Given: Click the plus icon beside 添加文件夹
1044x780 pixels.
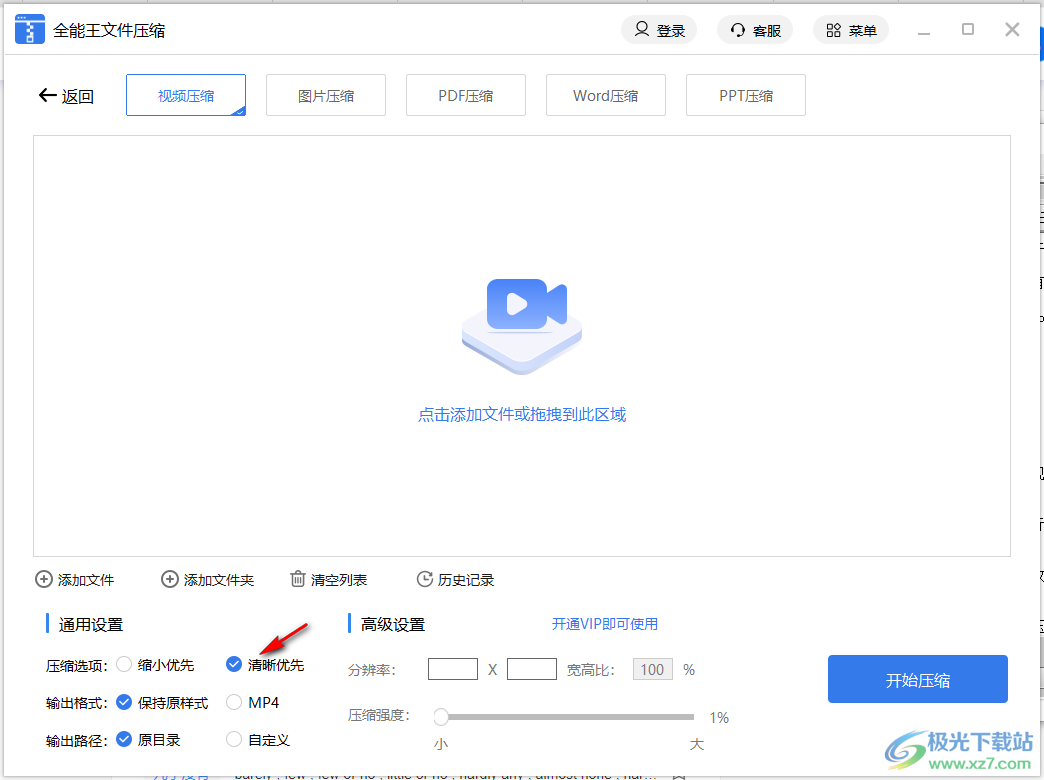Looking at the screenshot, I should pyautogui.click(x=170, y=580).
